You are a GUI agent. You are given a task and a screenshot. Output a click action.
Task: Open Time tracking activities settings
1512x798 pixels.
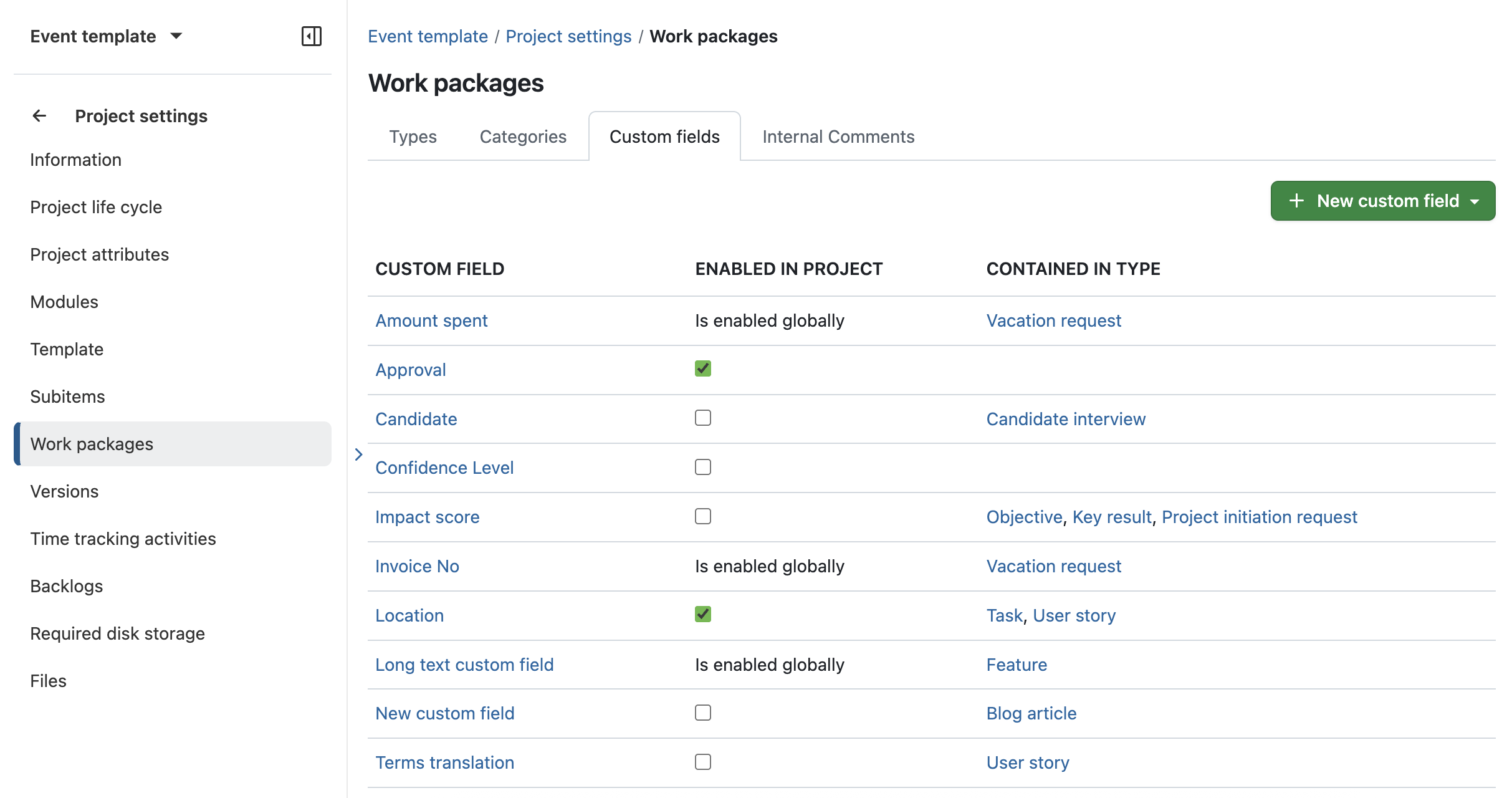[x=123, y=538]
